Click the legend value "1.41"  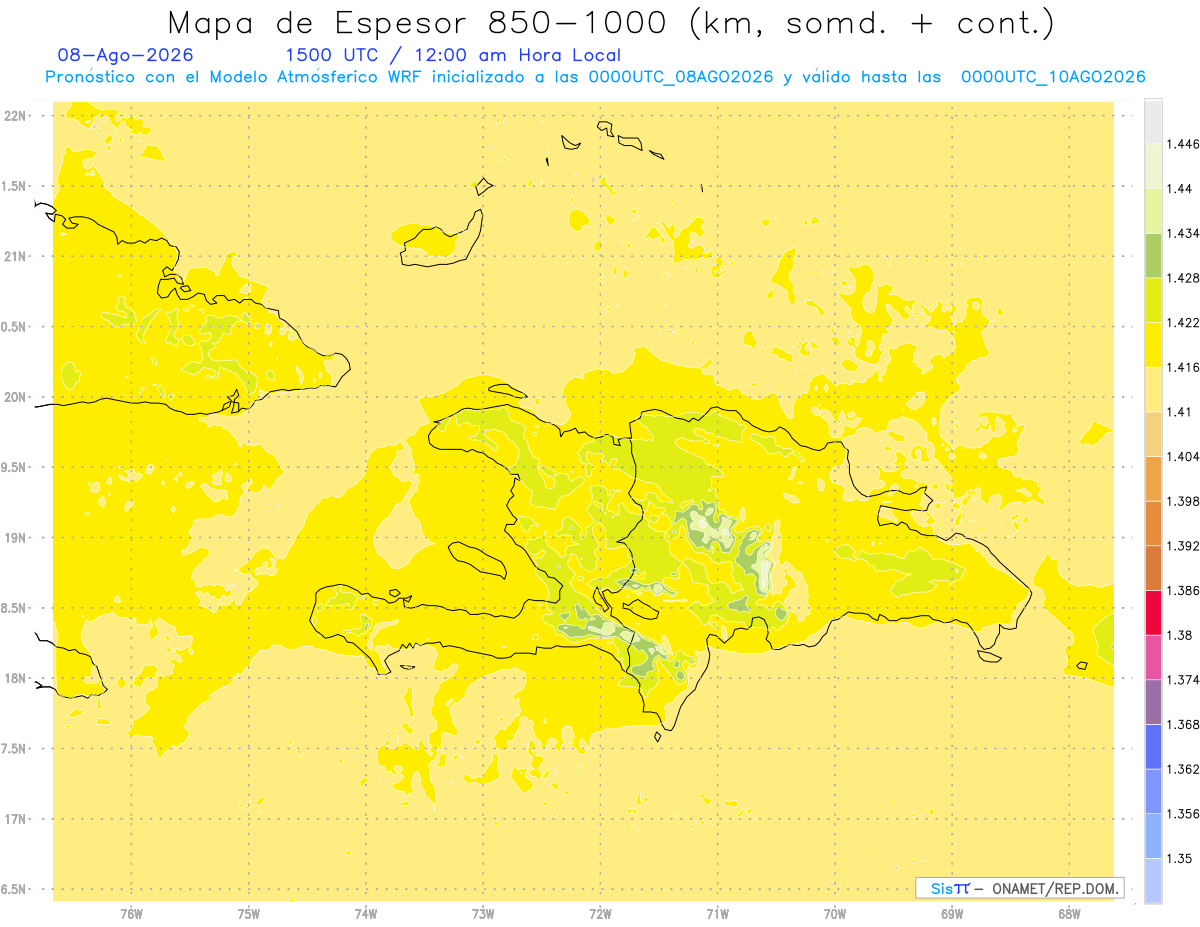1179,412
